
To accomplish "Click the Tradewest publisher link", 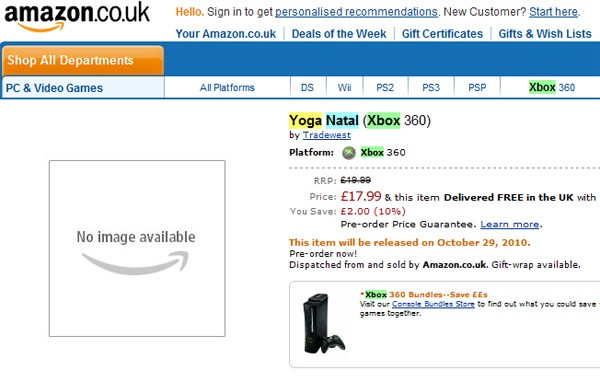I will [x=326, y=135].
